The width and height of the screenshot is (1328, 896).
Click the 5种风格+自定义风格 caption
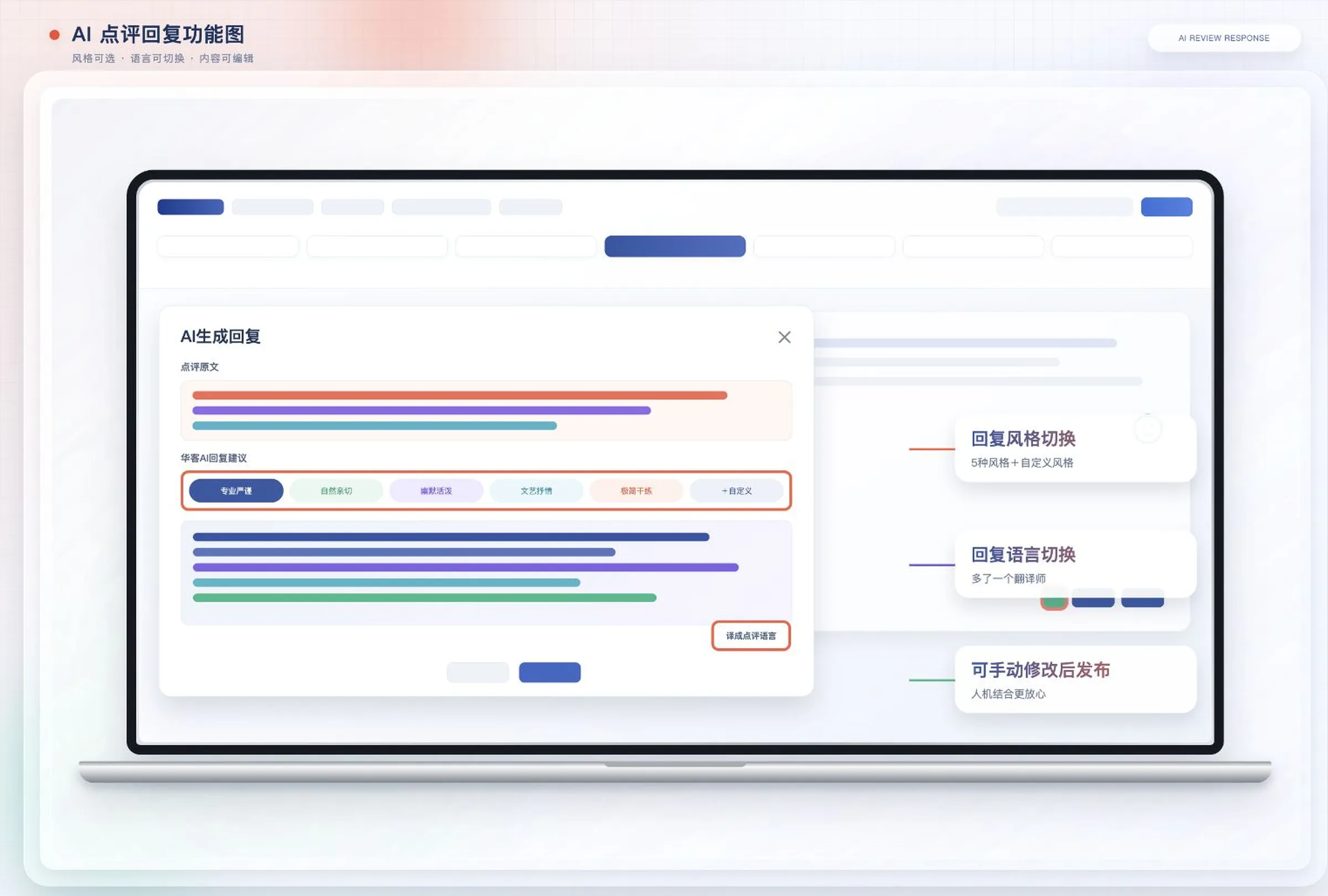point(1021,462)
